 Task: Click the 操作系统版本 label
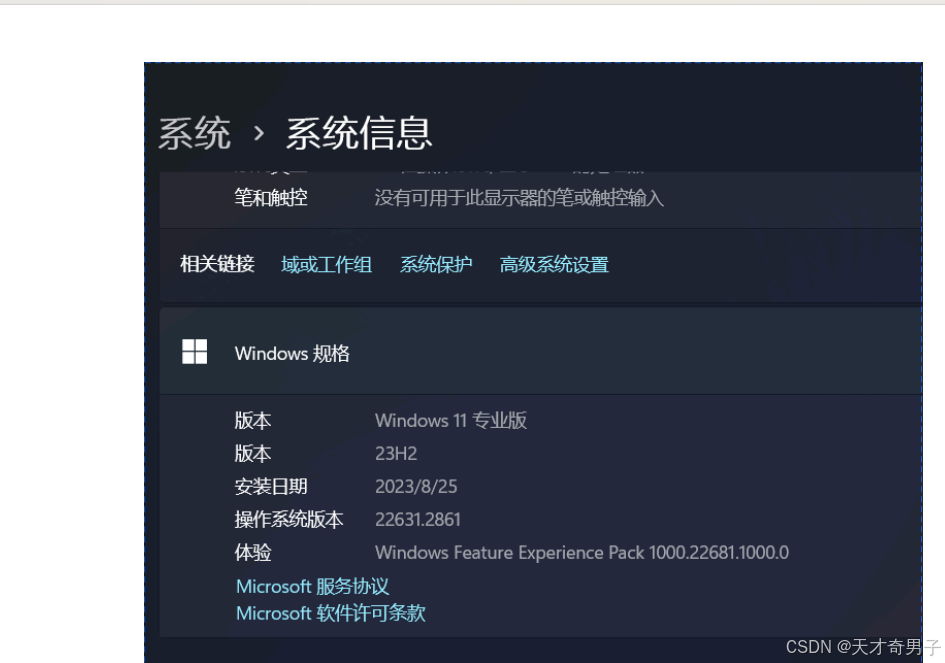[x=289, y=519]
